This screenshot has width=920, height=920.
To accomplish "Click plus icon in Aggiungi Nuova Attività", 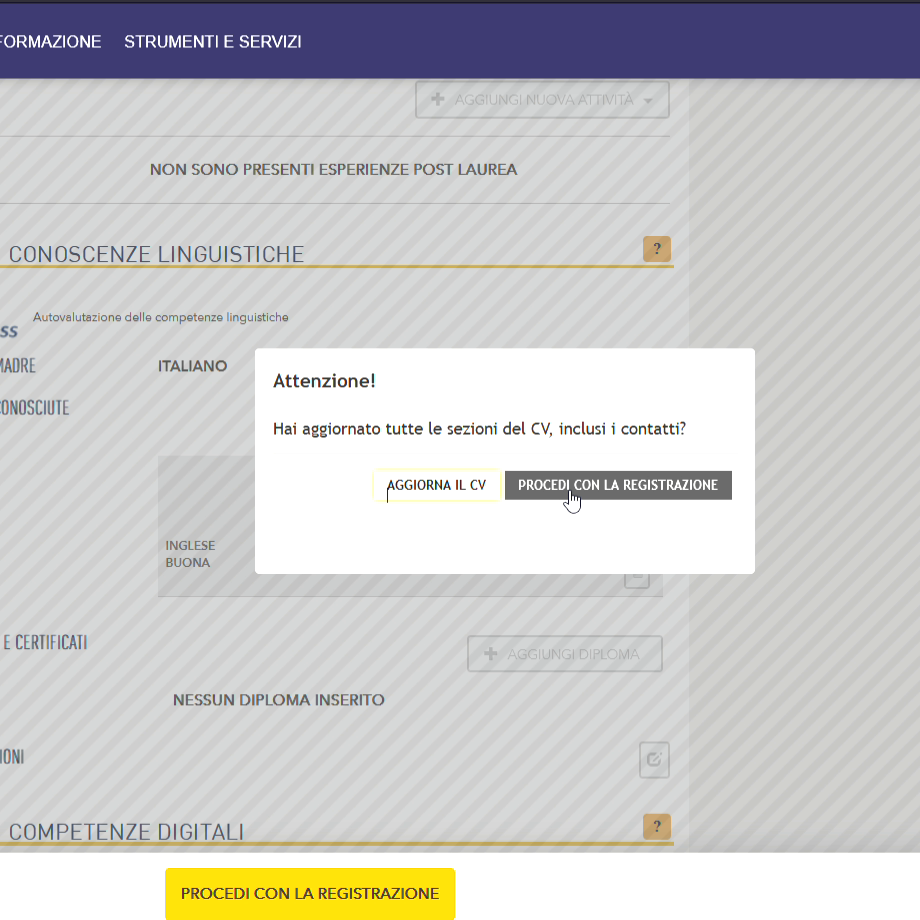I will [x=437, y=100].
